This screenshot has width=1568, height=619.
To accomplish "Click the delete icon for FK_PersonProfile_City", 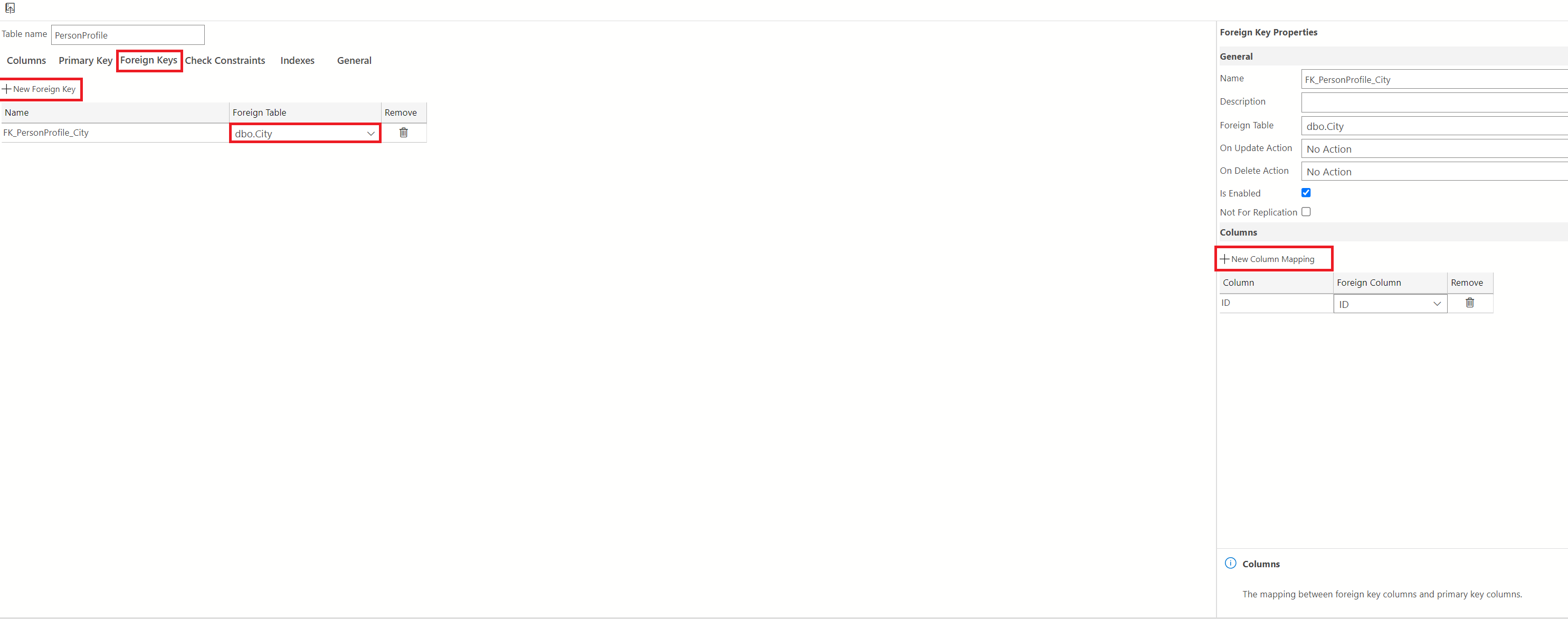I will 404,133.
